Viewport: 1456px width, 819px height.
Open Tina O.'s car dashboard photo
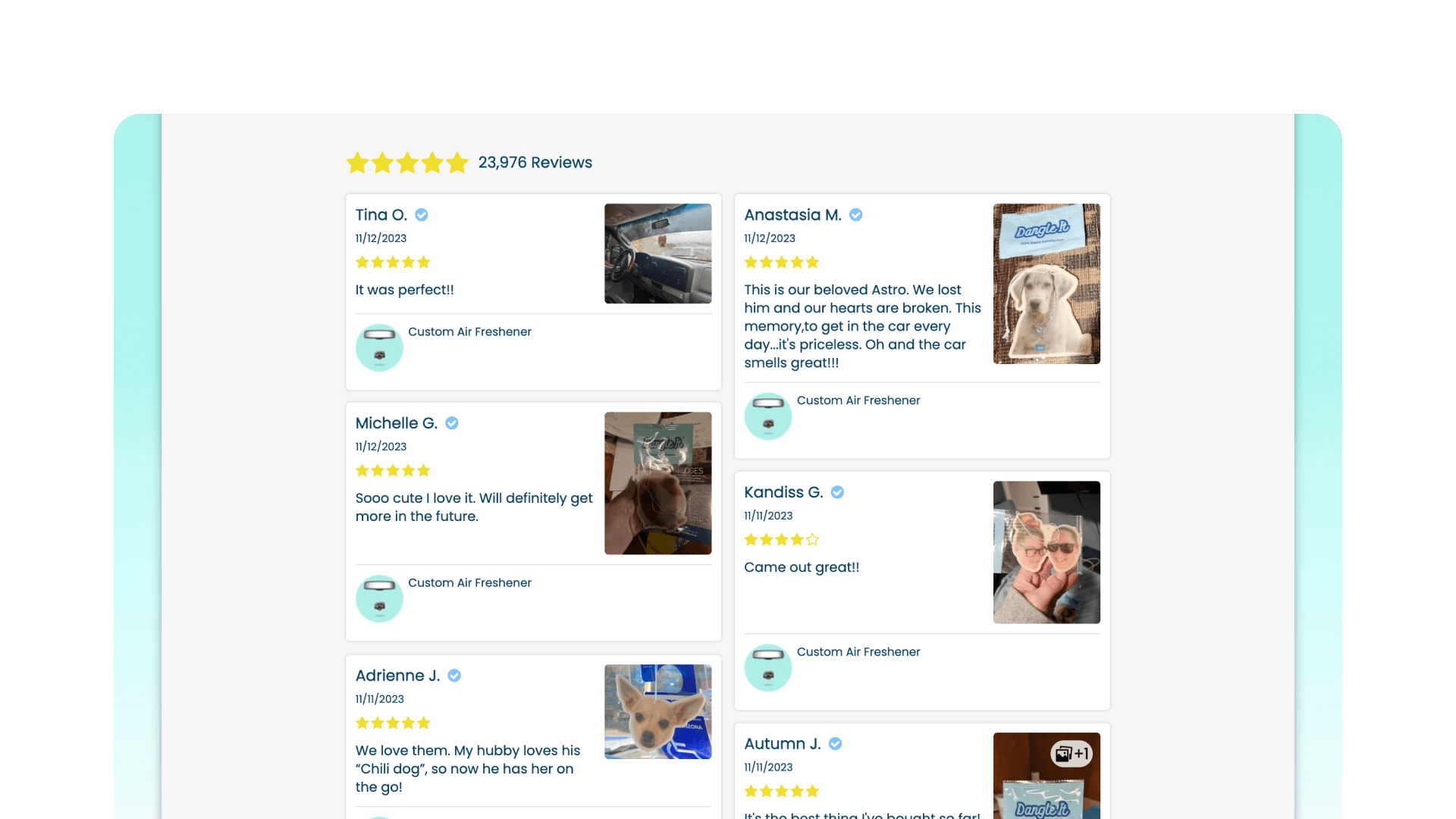pyautogui.click(x=657, y=253)
